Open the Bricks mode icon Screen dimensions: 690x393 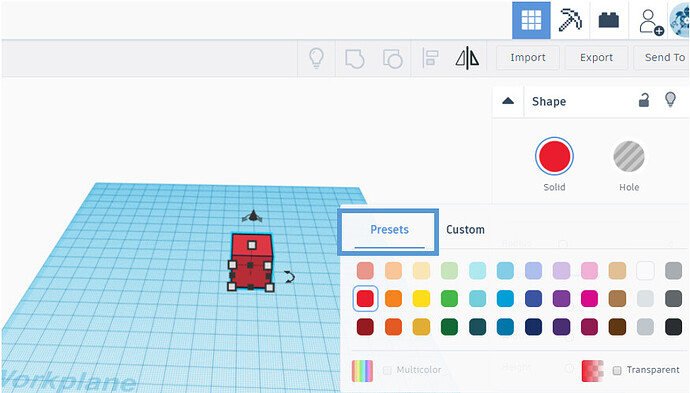609,20
